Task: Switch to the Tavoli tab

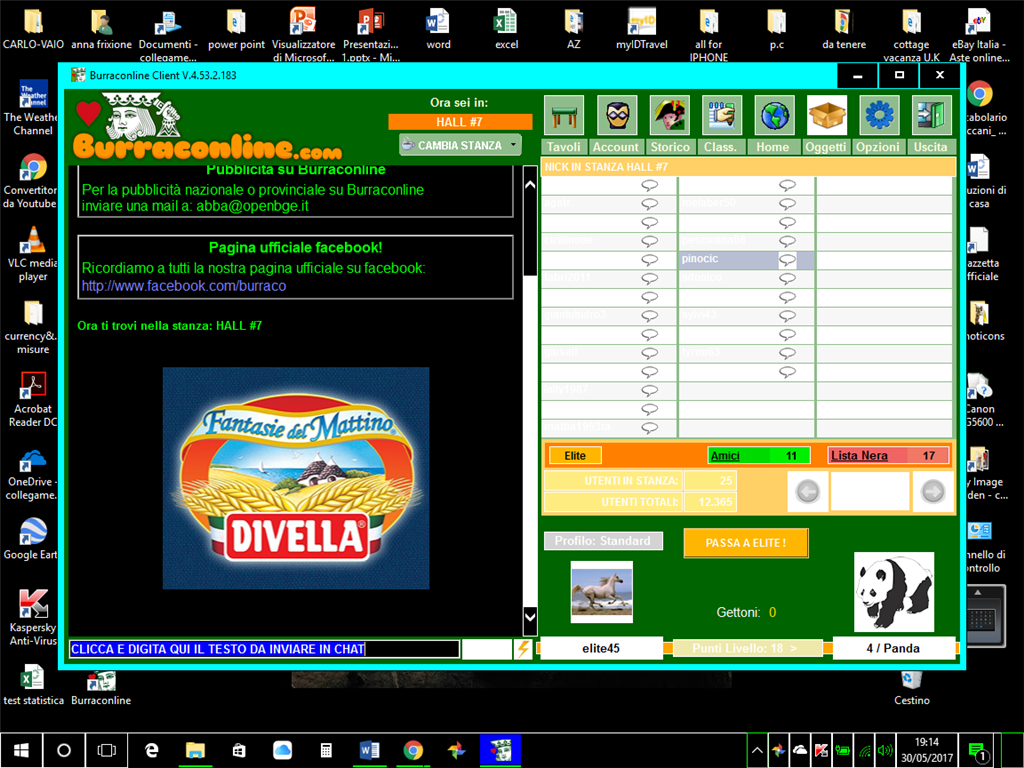Action: [x=564, y=147]
